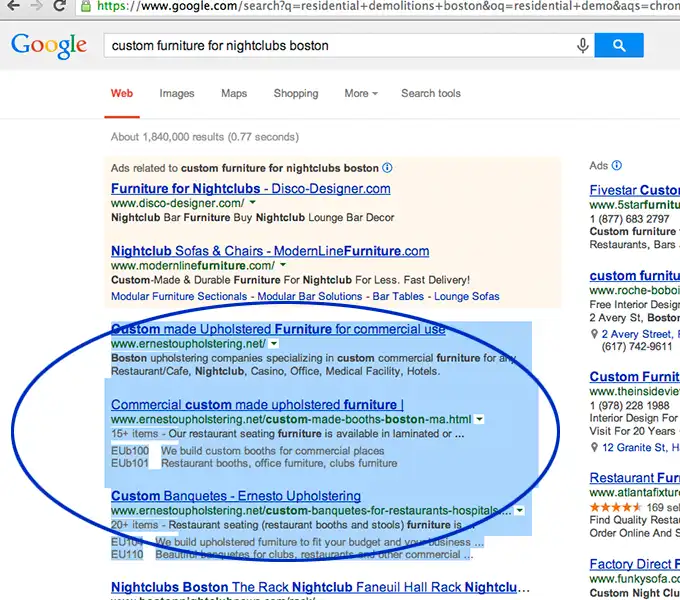The width and height of the screenshot is (680, 600).
Task: Click the browser forward arrow
Action: coord(37,5)
